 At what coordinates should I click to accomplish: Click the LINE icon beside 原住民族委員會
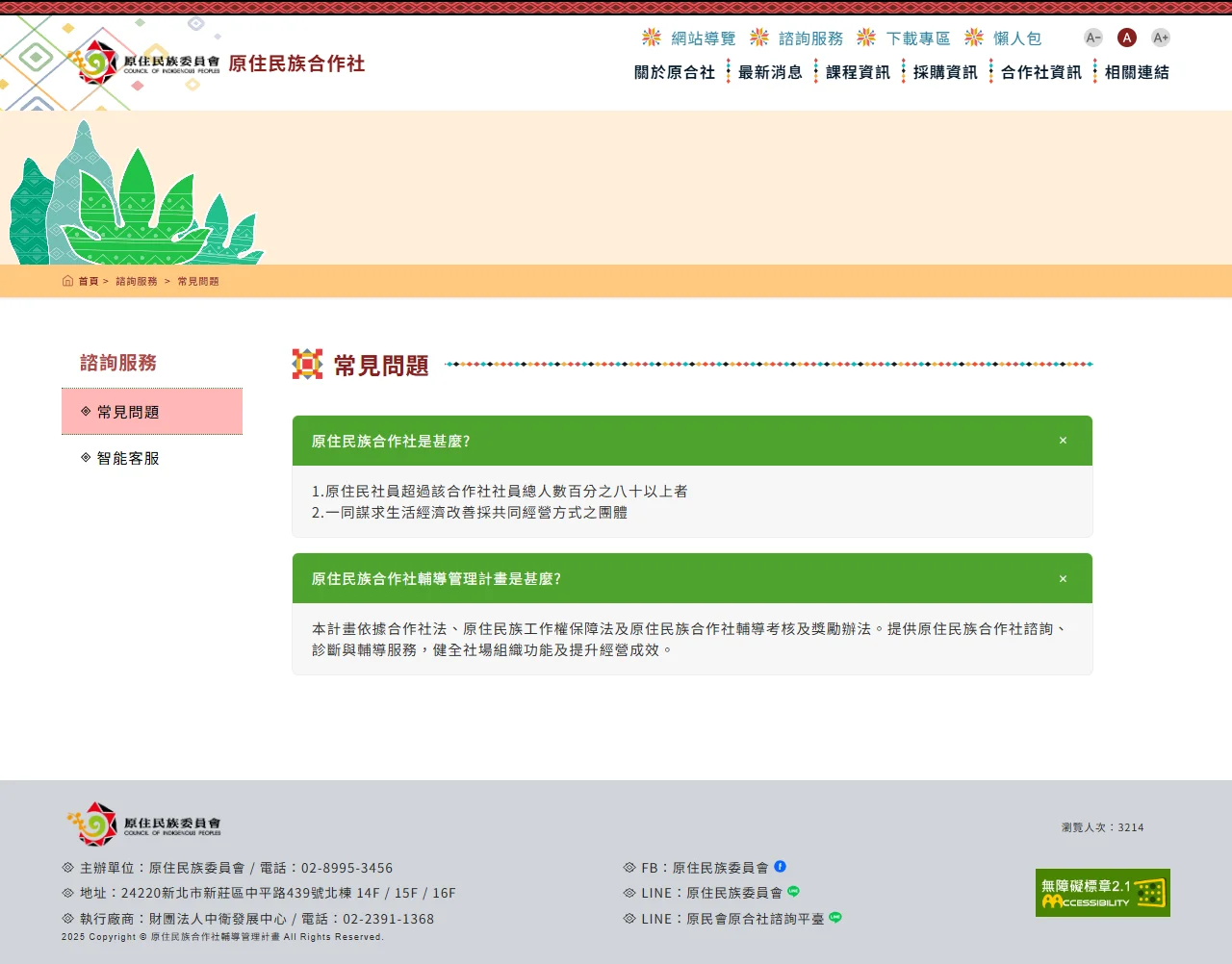point(793,892)
